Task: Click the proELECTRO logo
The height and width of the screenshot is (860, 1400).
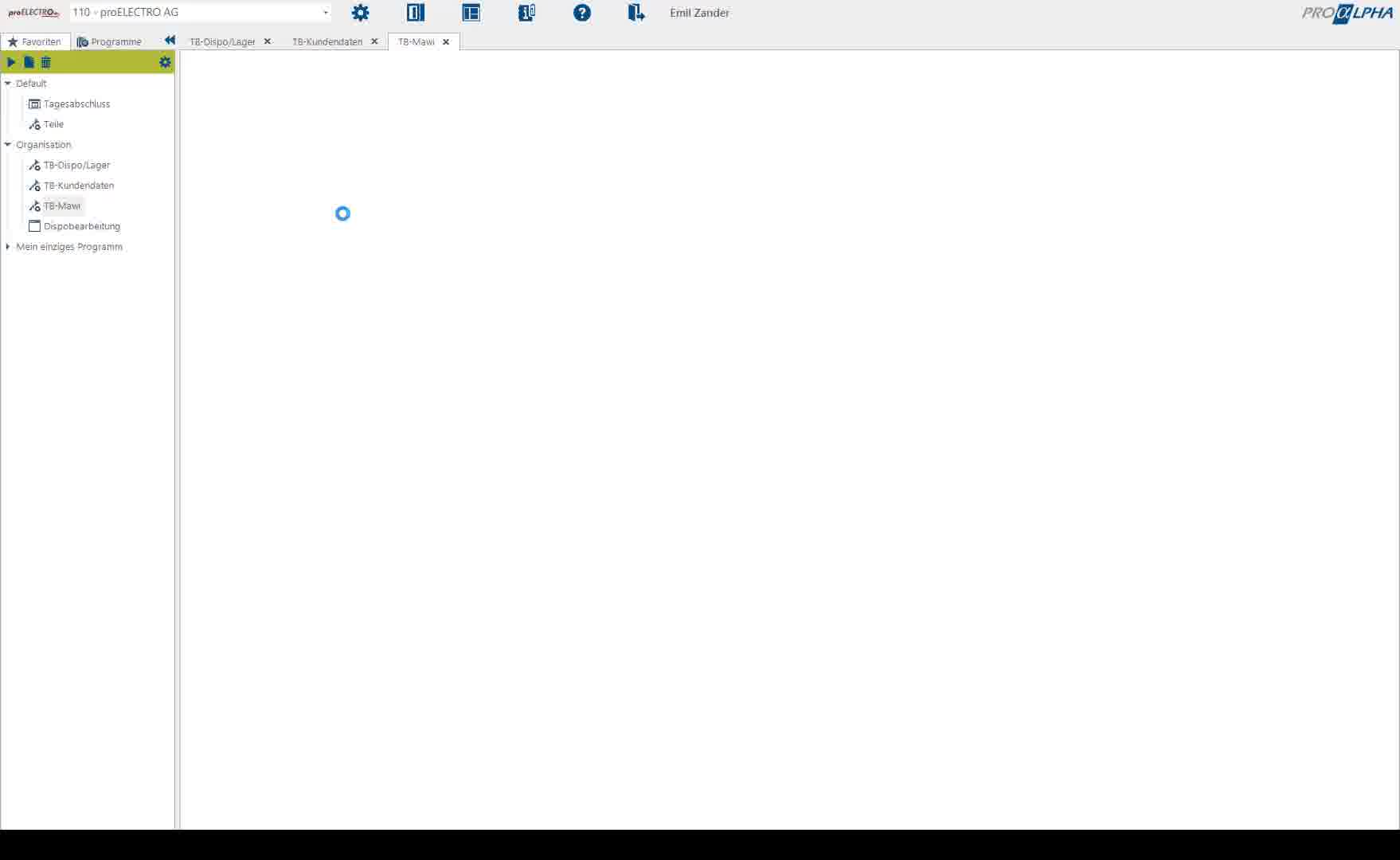Action: tap(33, 13)
